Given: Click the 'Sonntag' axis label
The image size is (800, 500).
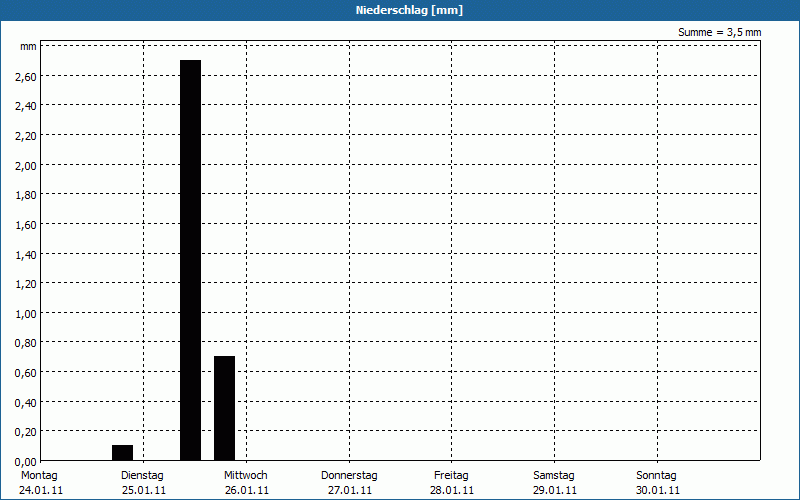Looking at the screenshot, I should (x=656, y=475).
